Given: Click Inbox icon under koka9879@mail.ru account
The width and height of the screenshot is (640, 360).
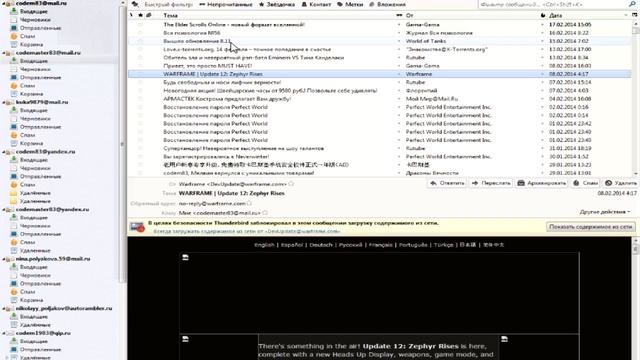Looking at the screenshot, I should 14,110.
